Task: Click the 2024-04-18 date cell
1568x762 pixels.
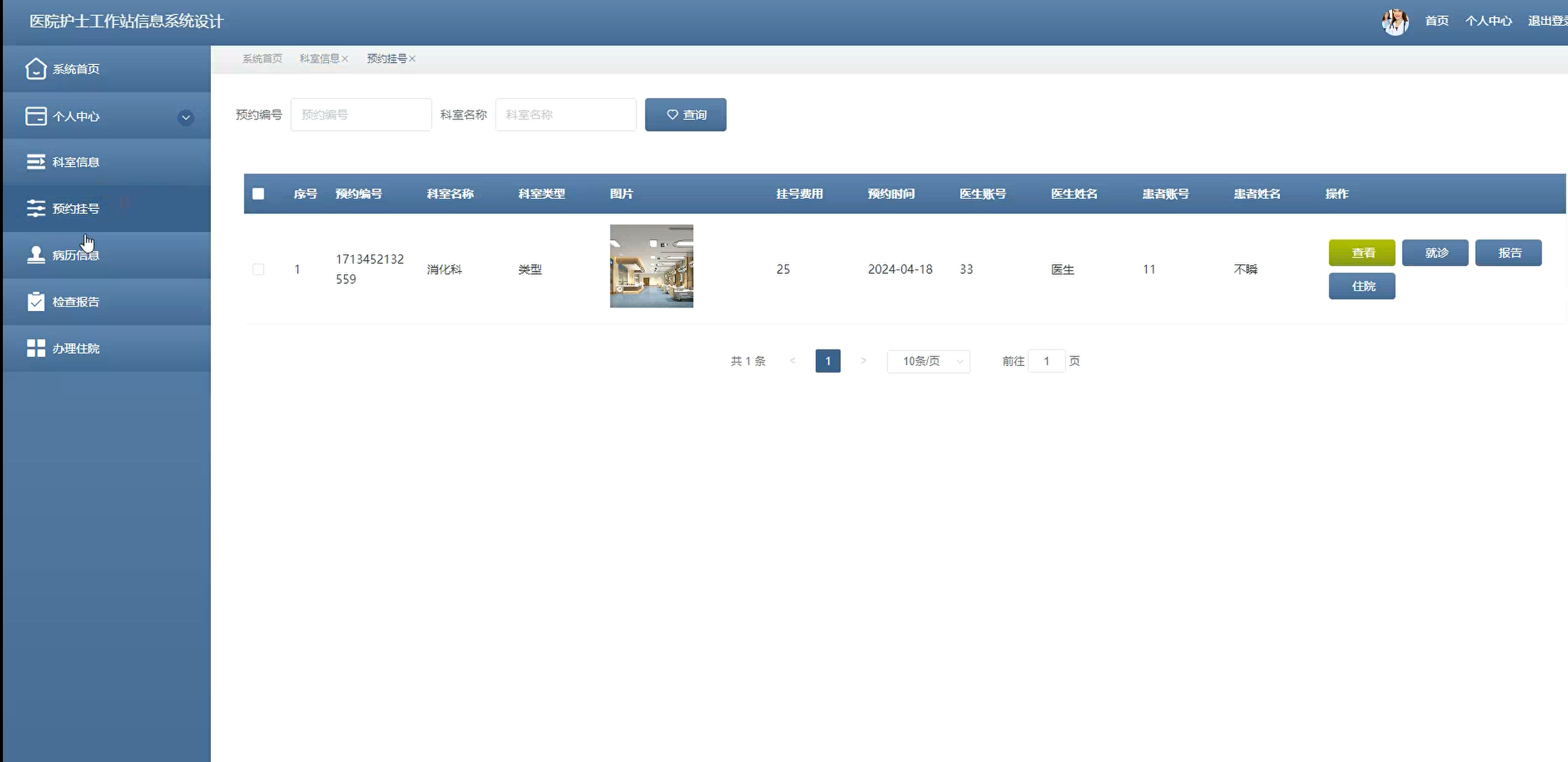Action: [900, 269]
